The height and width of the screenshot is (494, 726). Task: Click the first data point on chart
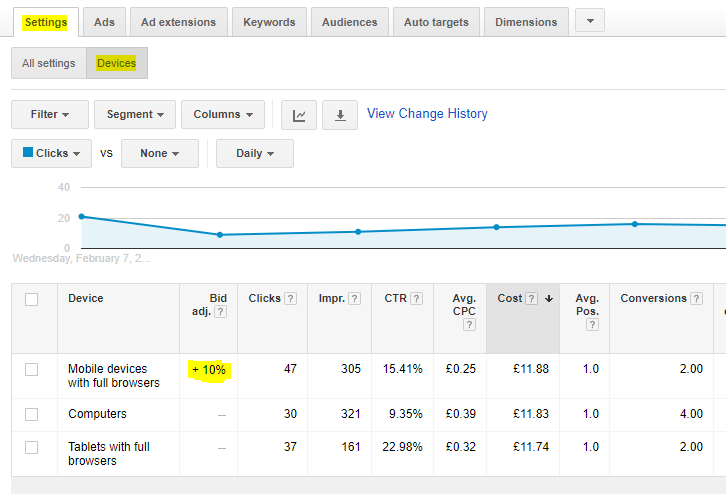tap(81, 216)
